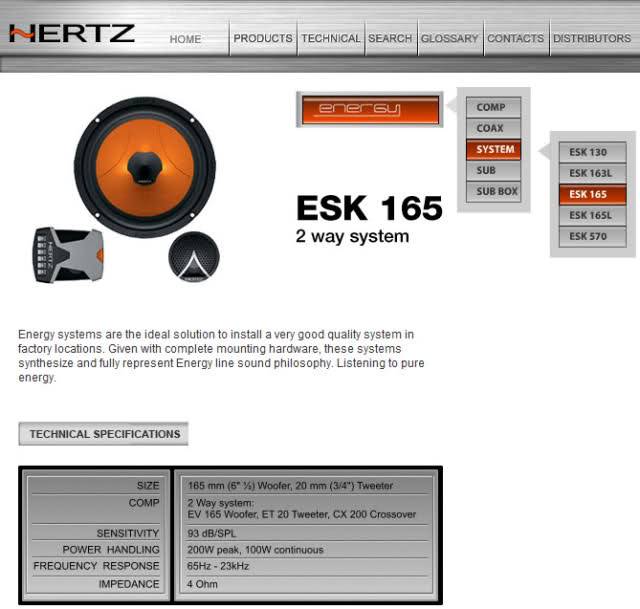
Task: Open the SEARCH page
Action: [x=390, y=38]
